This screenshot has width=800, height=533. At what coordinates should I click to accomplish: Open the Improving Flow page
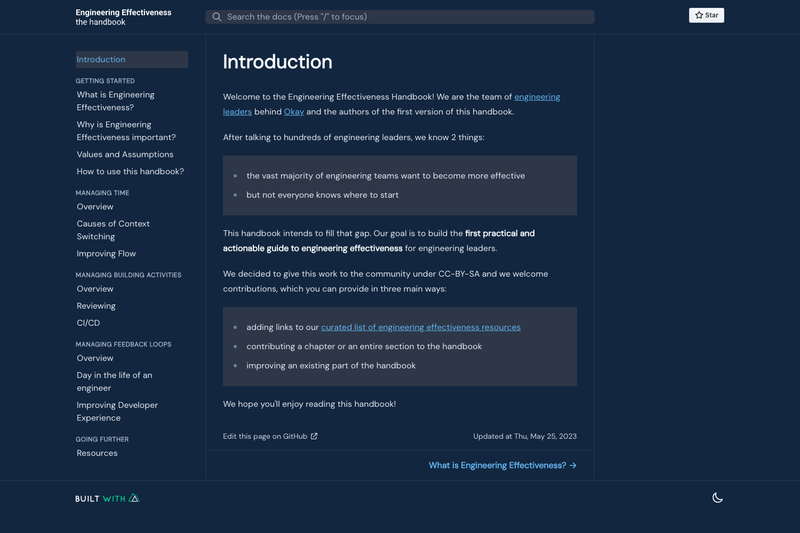pos(106,253)
